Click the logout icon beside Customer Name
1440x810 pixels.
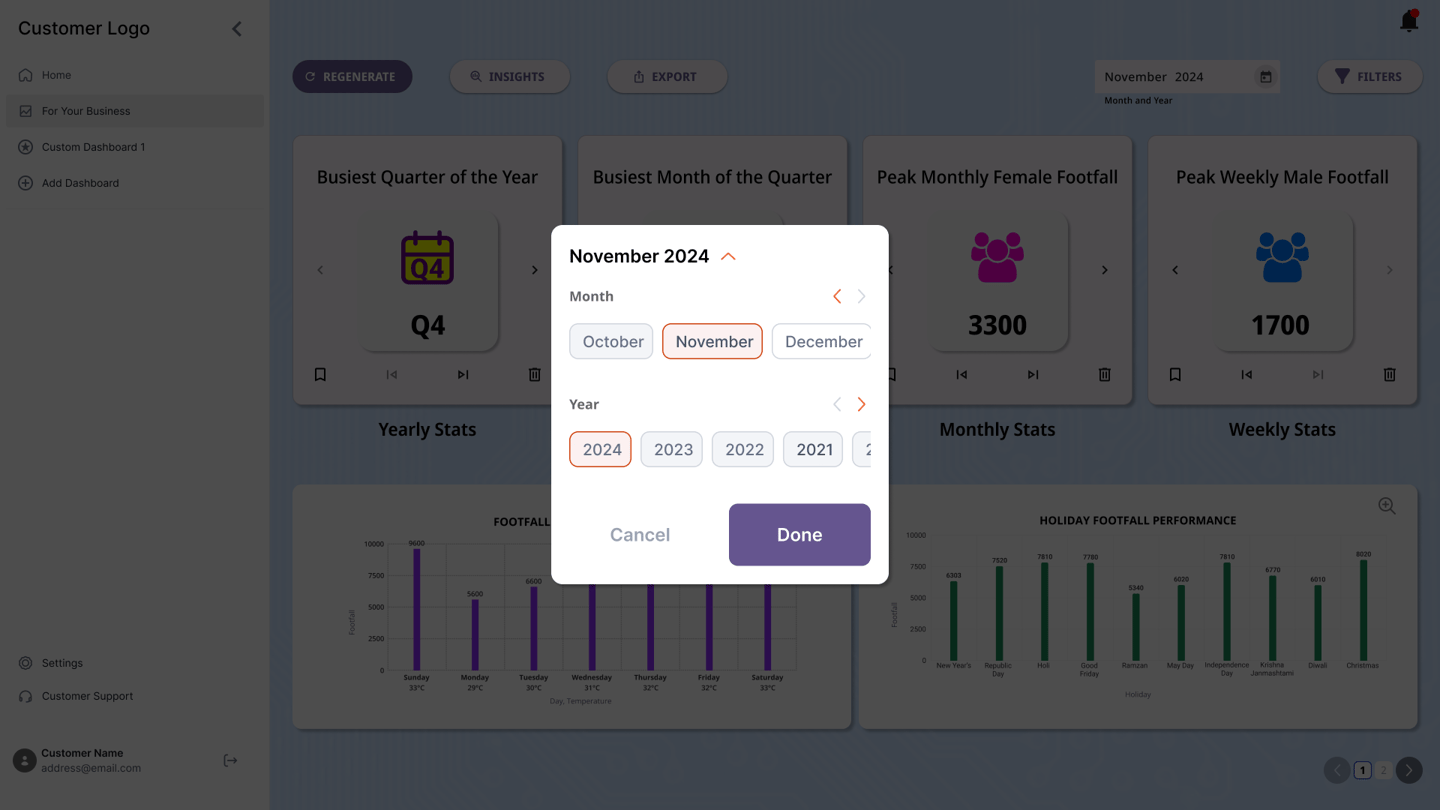[x=230, y=761]
